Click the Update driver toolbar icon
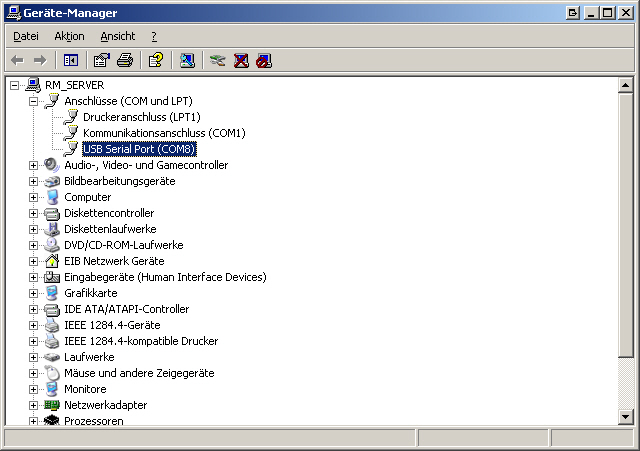Viewport: 640px width, 451px height. pyautogui.click(x=217, y=60)
